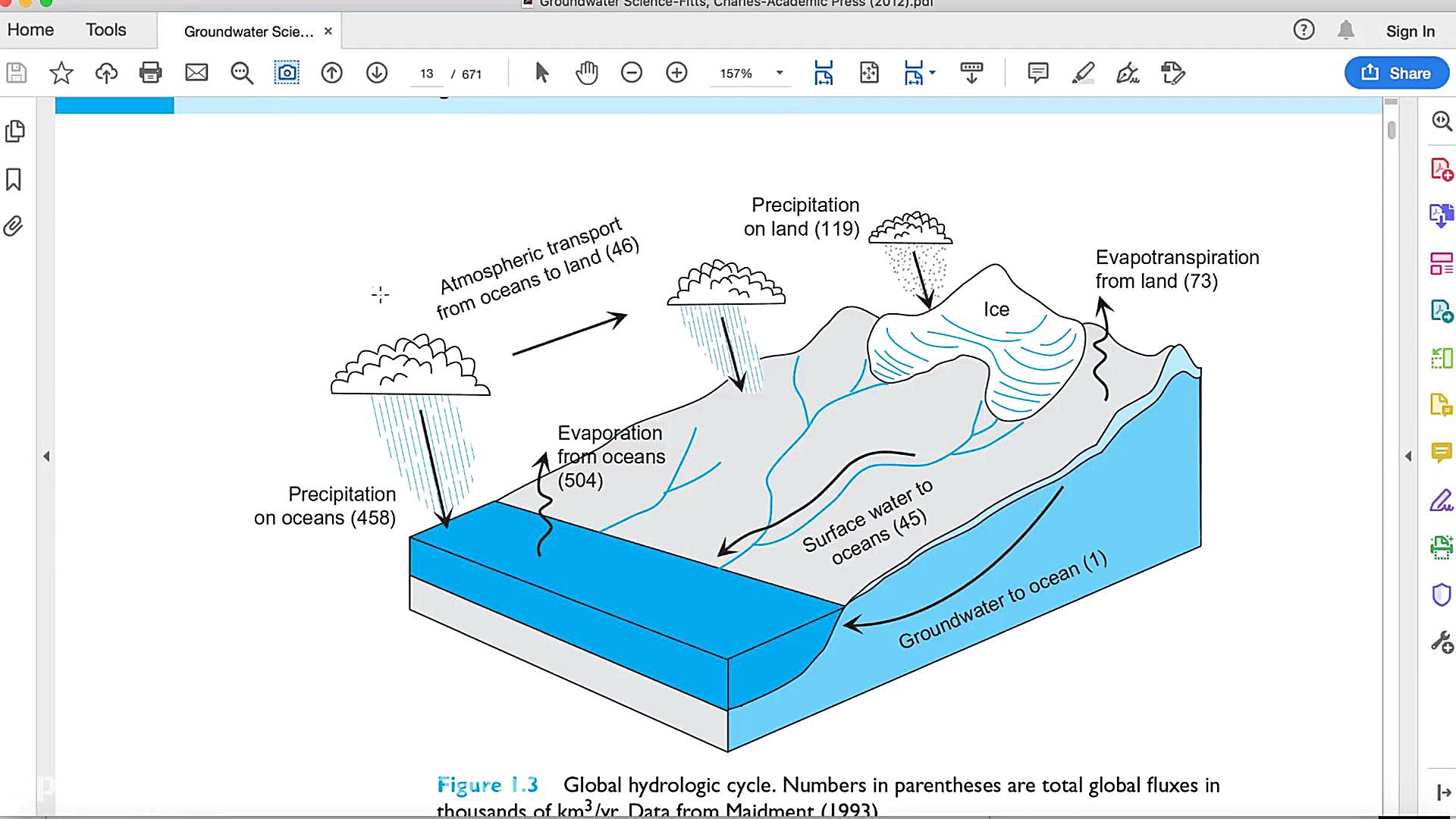Switch to the Home tab

[30, 30]
